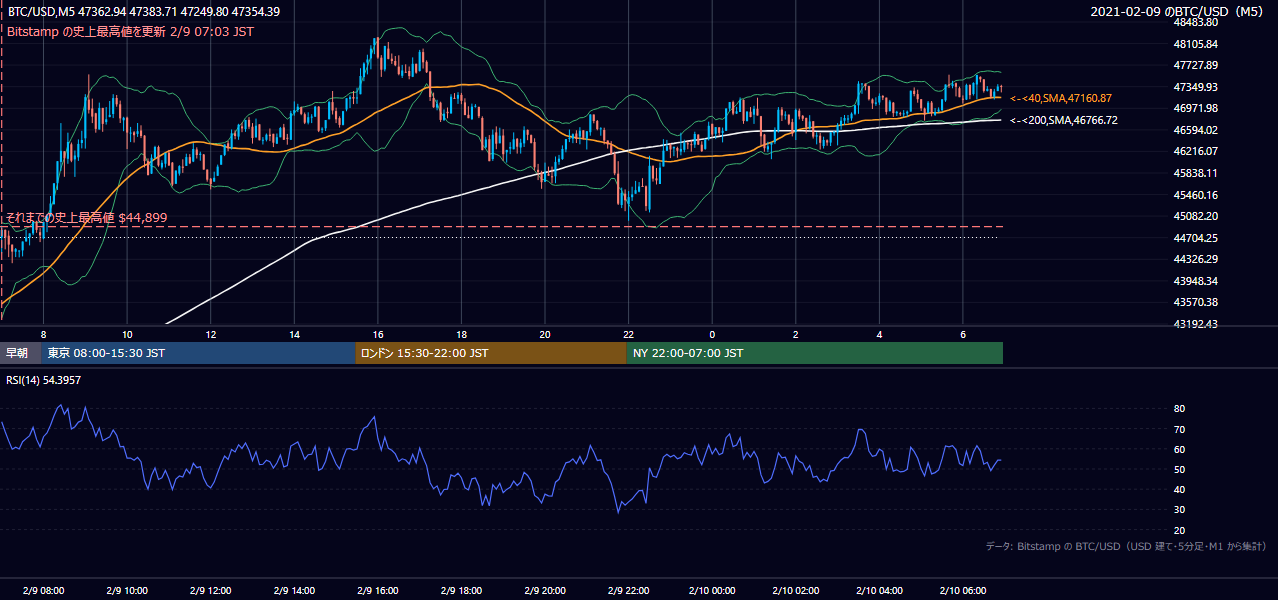
Task: Click the 2/10 02:00 date axis label
Action: click(796, 590)
